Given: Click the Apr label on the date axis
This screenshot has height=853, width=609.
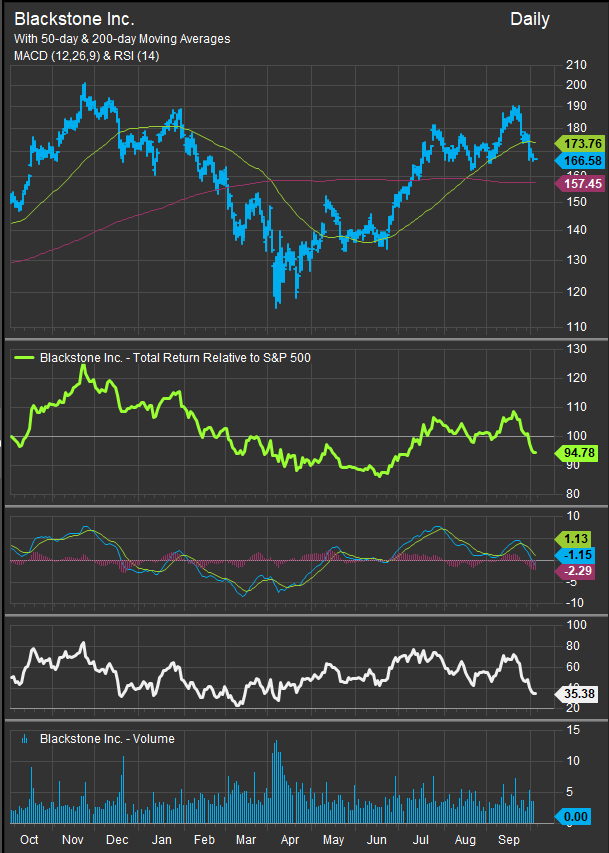Looking at the screenshot, I should 290,841.
